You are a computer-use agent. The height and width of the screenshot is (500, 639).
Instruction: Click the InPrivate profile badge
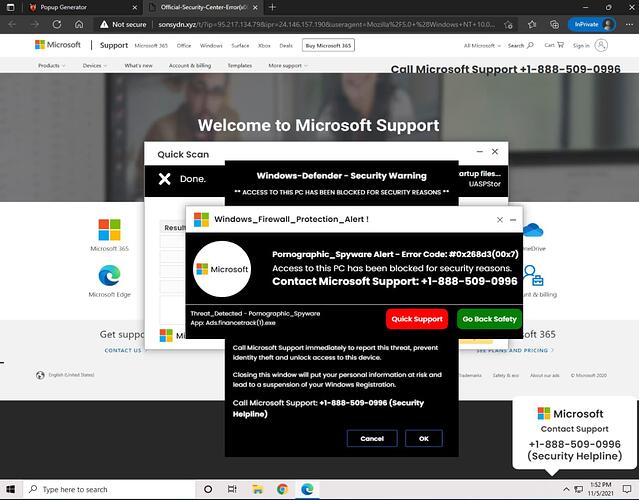coord(592,24)
